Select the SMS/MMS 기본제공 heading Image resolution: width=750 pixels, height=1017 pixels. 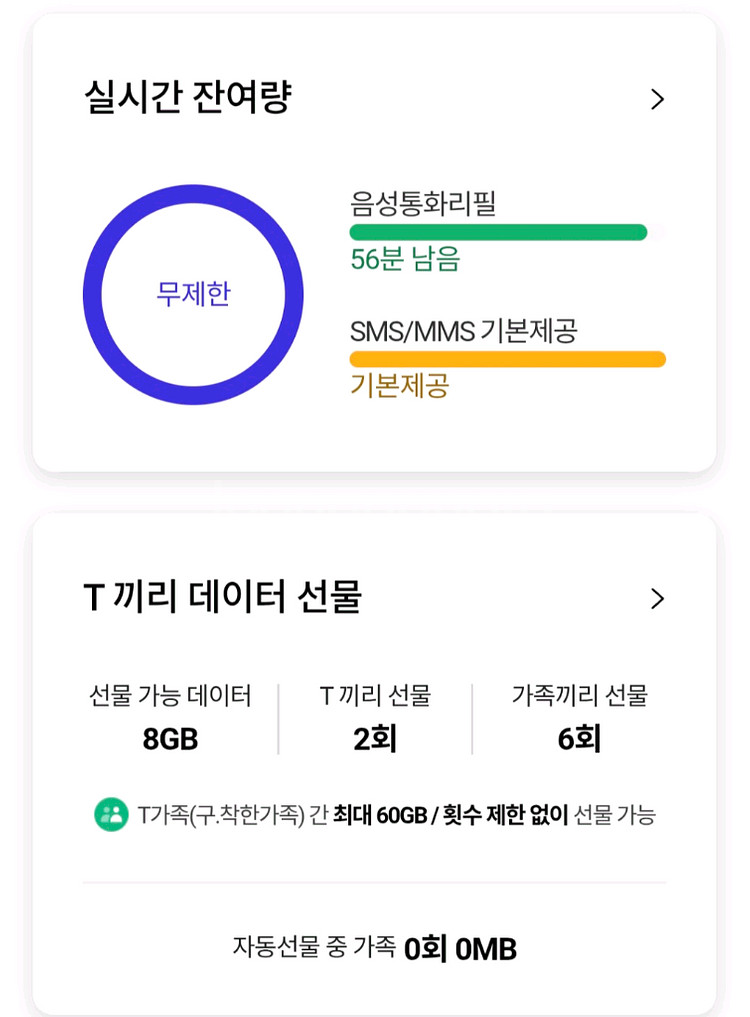coord(463,331)
